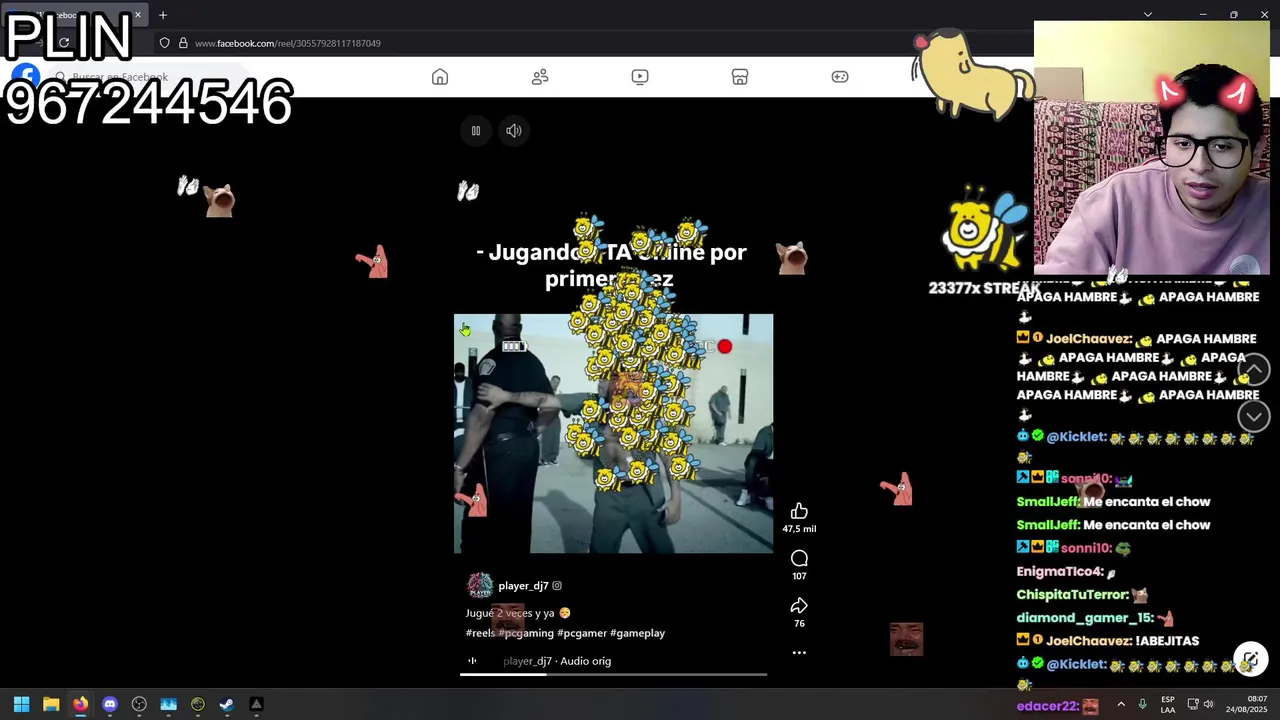Open the Windows Start menu
The width and height of the screenshot is (1280, 720).
pos(21,704)
